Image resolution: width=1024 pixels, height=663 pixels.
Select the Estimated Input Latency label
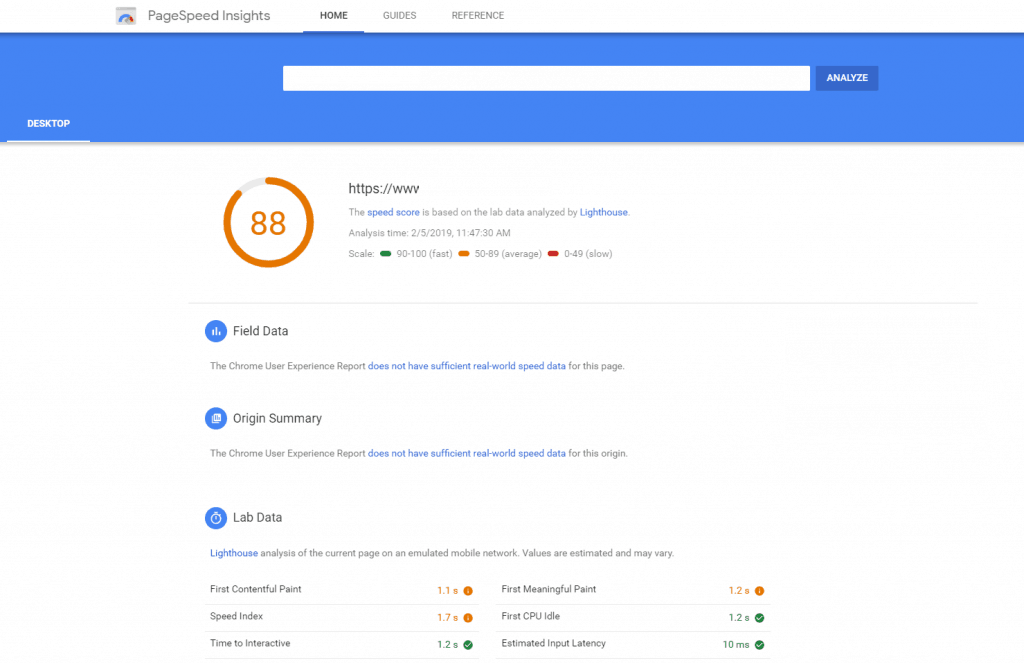[553, 643]
